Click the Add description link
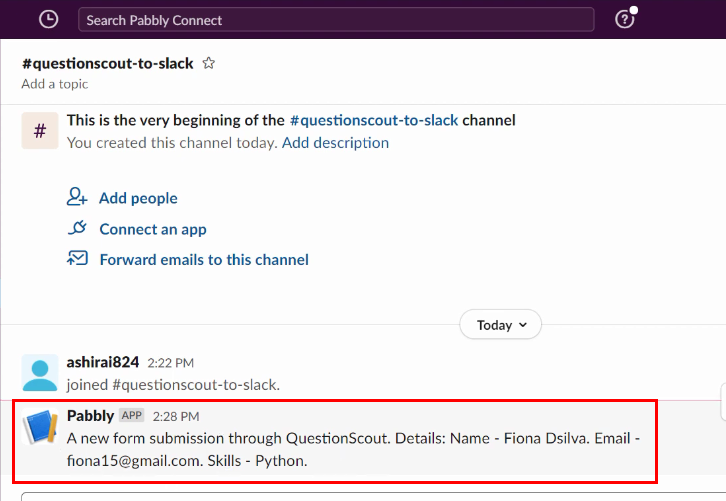This screenshot has height=501, width=726. 335,143
